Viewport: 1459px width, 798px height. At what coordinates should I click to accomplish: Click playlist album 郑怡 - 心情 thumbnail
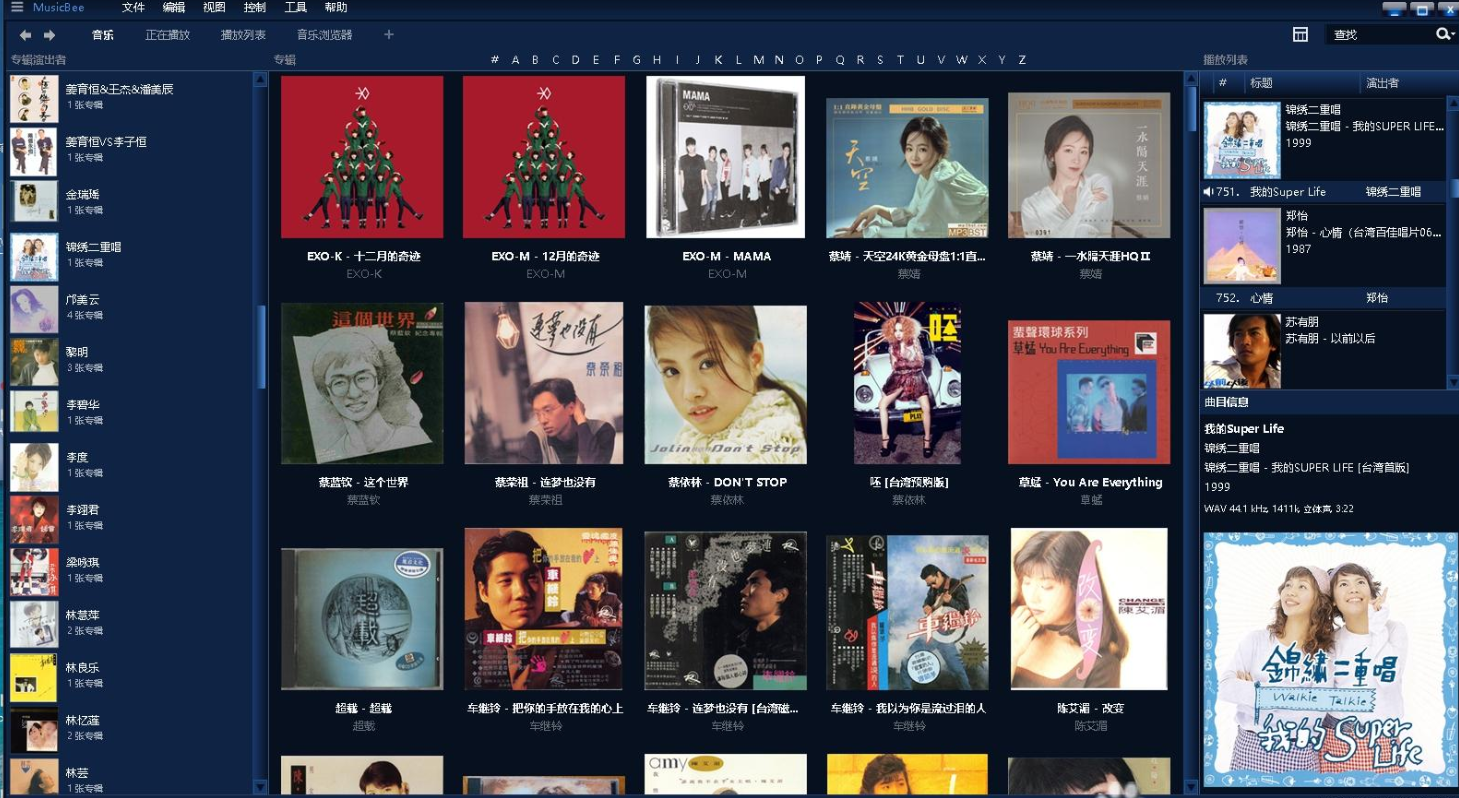pyautogui.click(x=1242, y=246)
